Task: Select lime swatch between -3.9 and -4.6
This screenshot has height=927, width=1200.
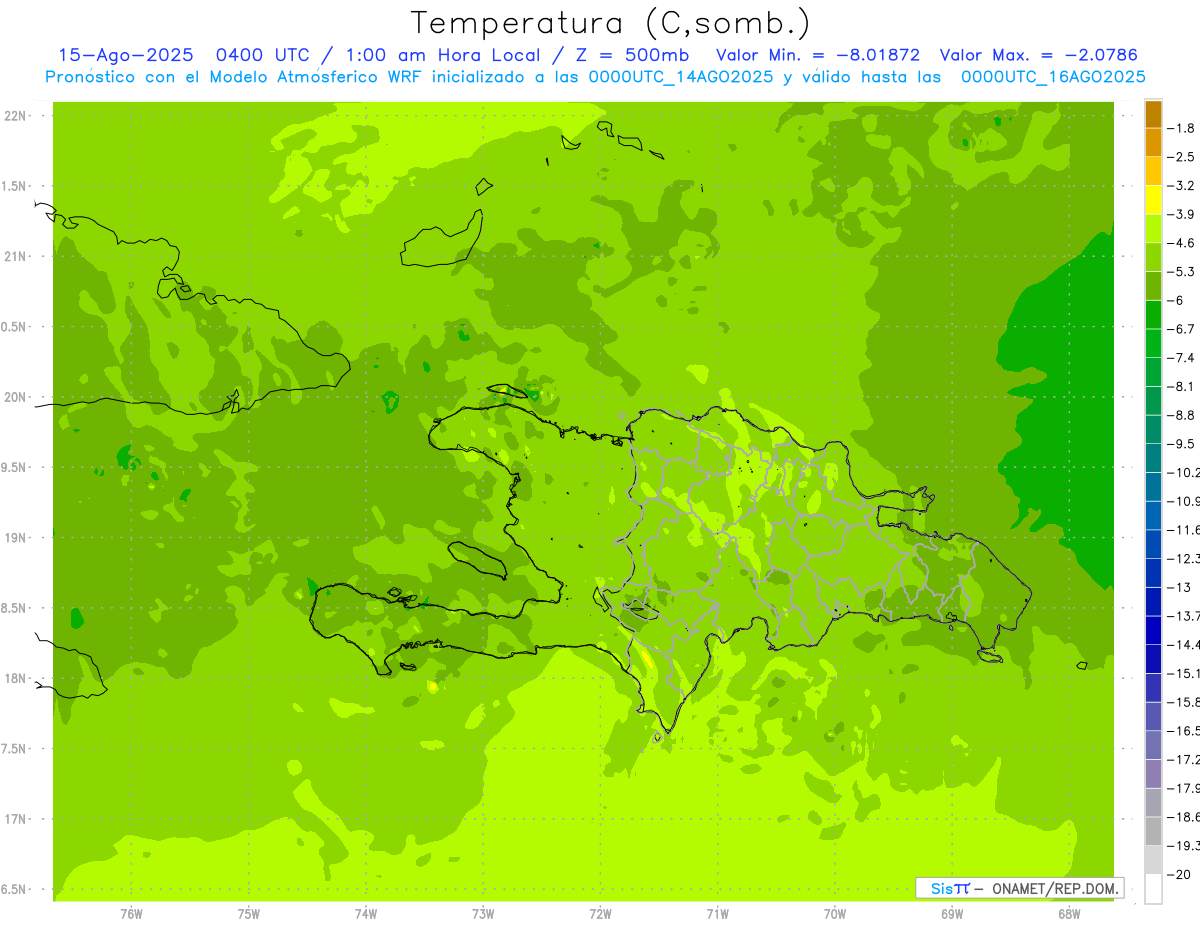Action: pyautogui.click(x=1153, y=228)
